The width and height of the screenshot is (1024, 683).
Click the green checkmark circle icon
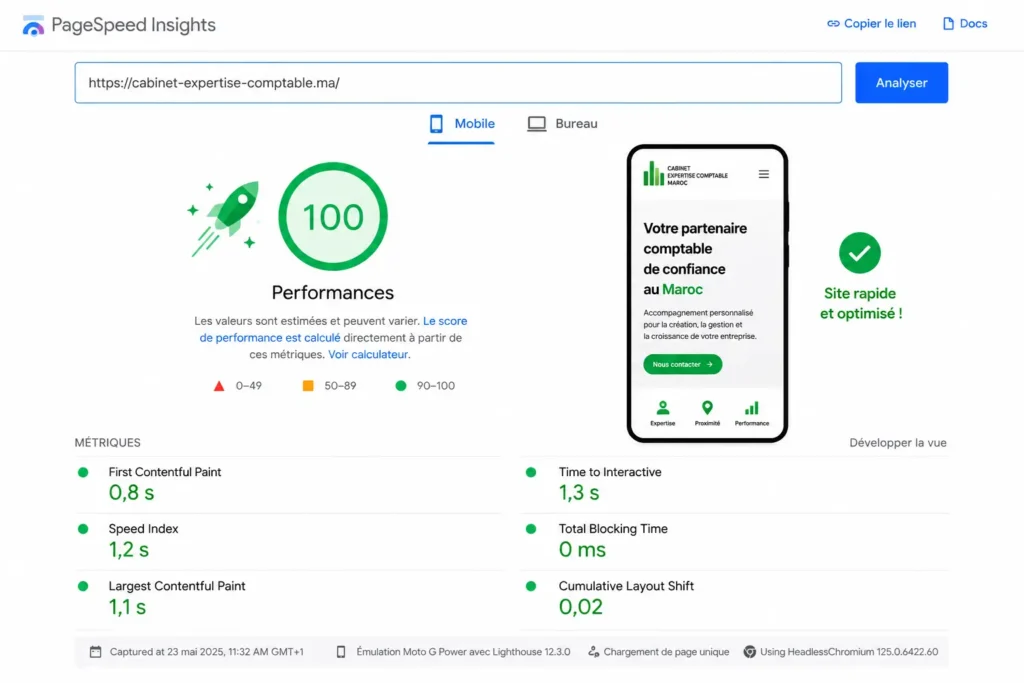coord(859,253)
